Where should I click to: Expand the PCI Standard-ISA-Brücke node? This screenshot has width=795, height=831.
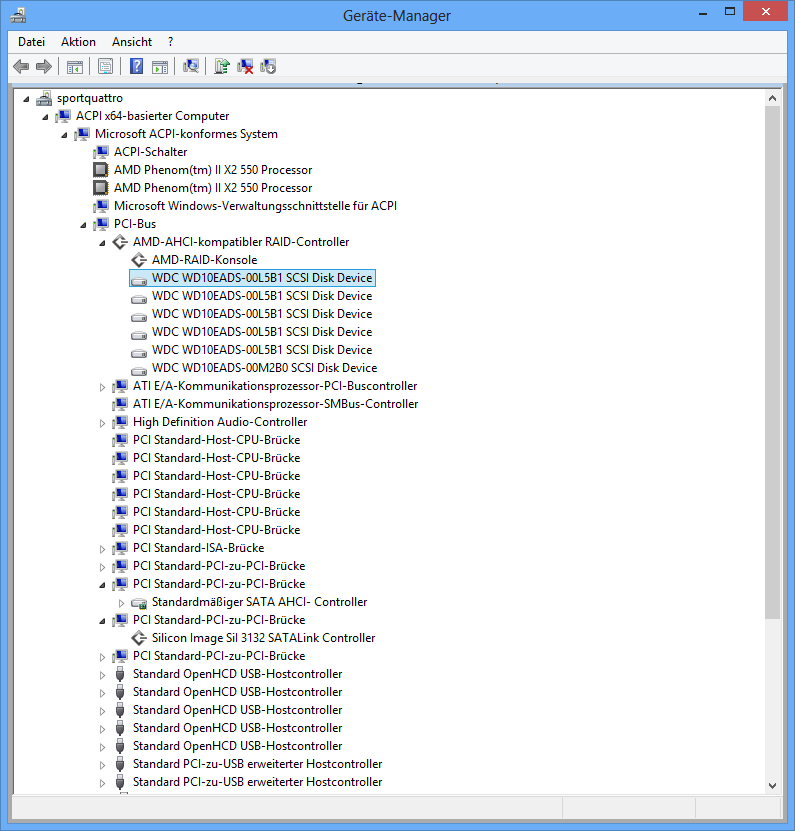click(x=102, y=549)
